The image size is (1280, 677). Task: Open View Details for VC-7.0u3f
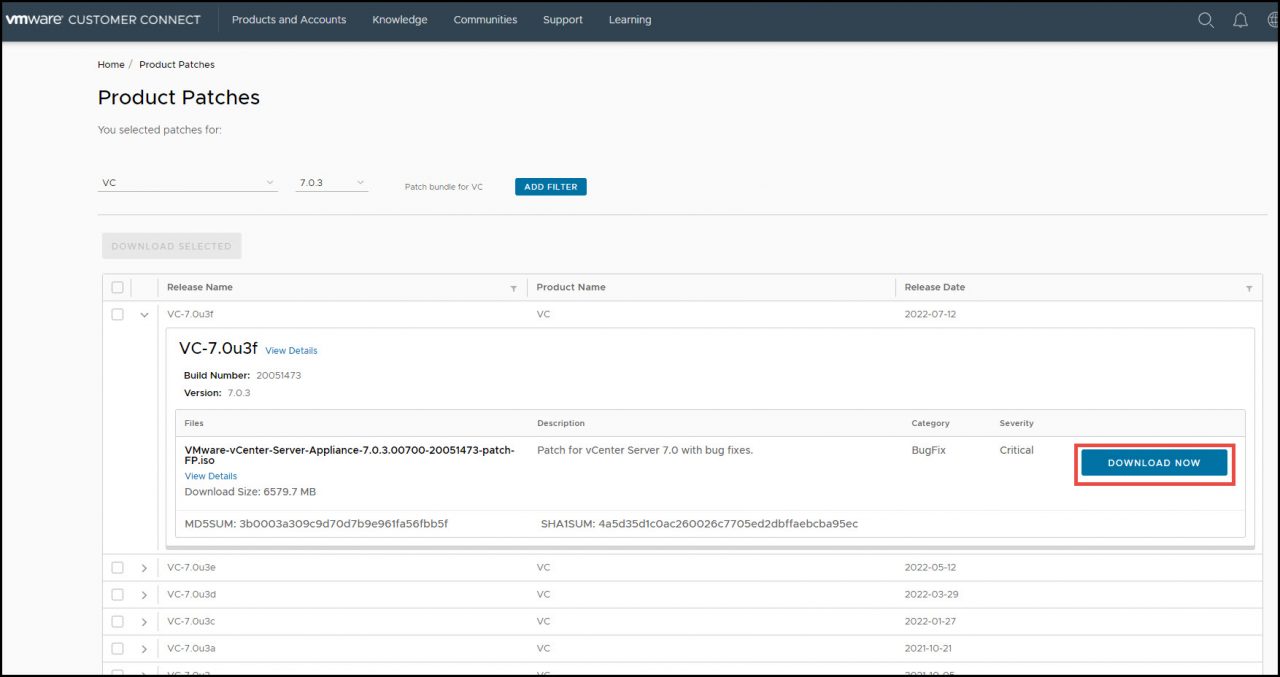point(291,350)
